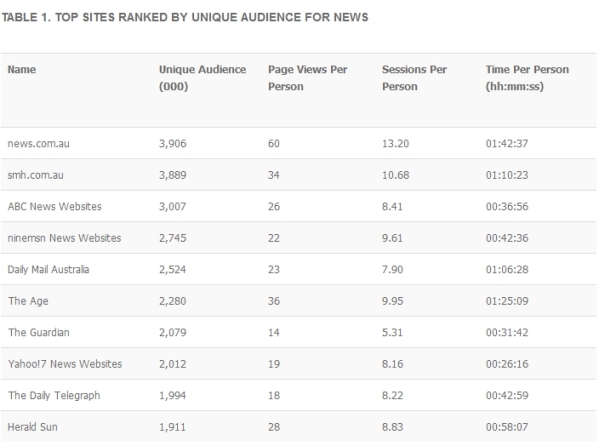
Task: Select the unique audience value '2,745'
Action: pyautogui.click(x=173, y=238)
